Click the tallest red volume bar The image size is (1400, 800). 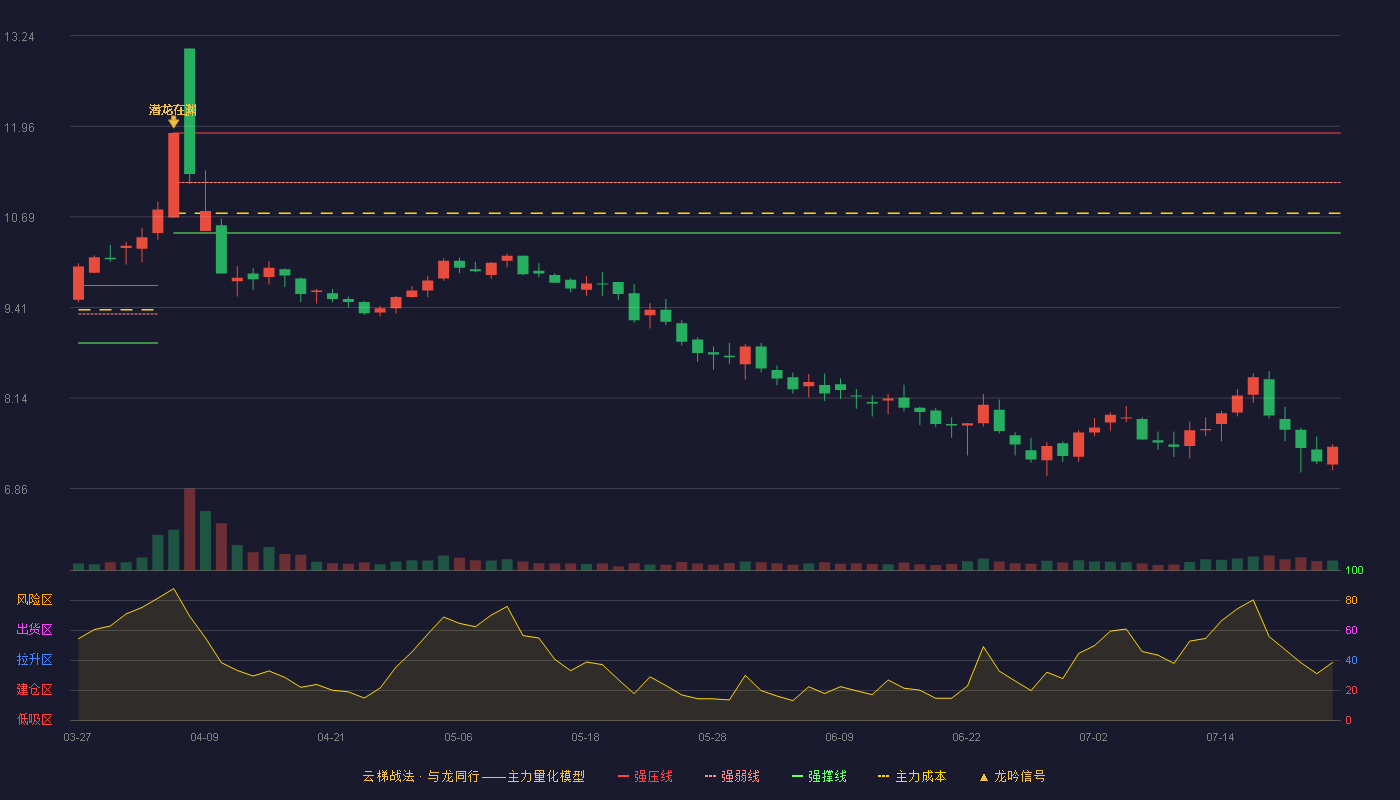tap(189, 529)
